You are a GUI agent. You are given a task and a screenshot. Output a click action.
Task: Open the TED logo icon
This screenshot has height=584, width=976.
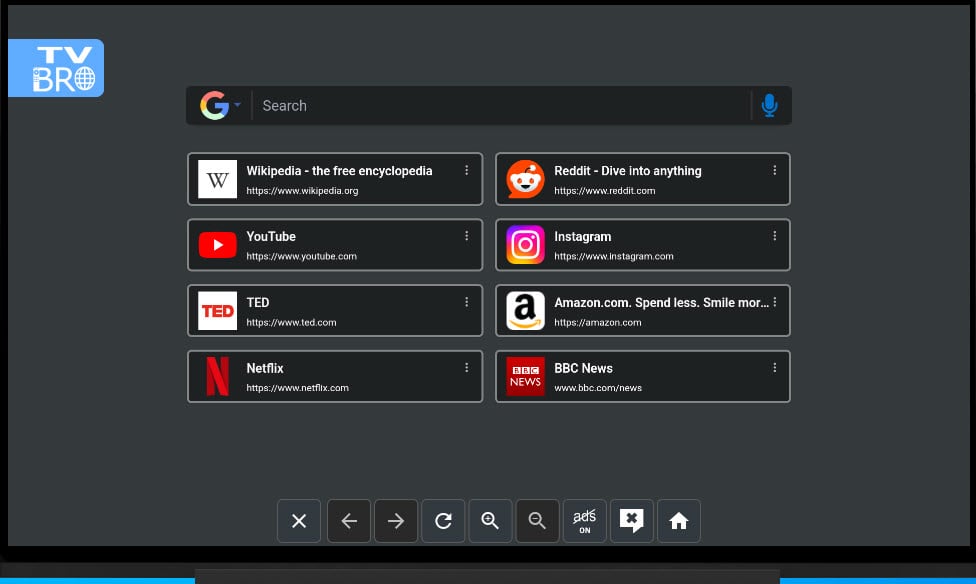coord(217,311)
